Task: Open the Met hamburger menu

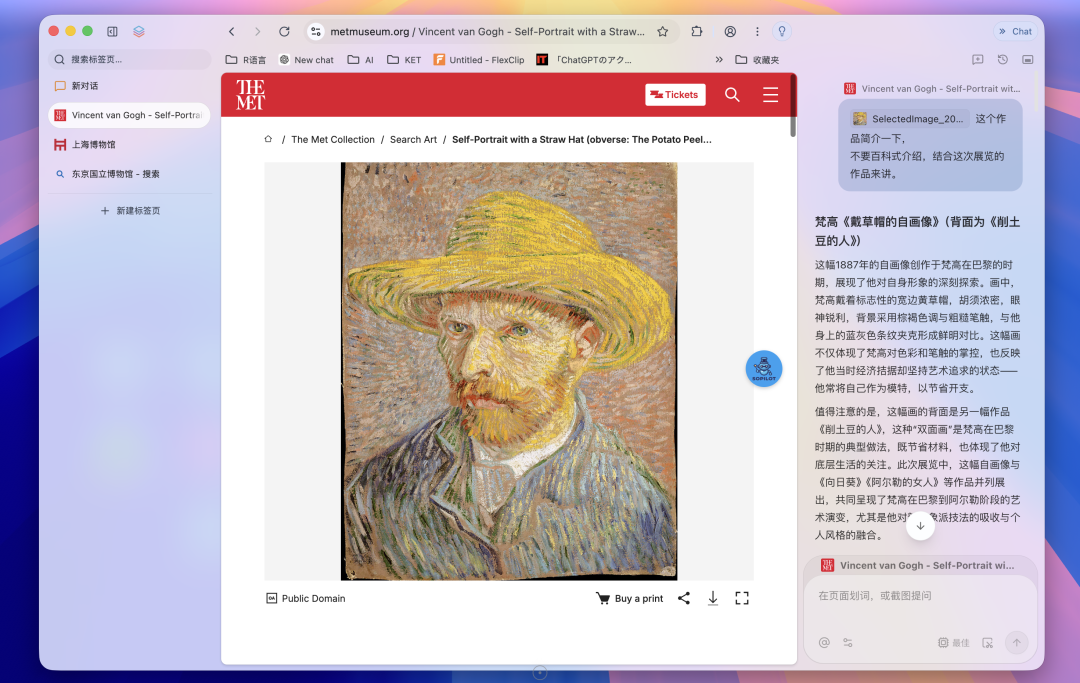Action: click(x=771, y=94)
